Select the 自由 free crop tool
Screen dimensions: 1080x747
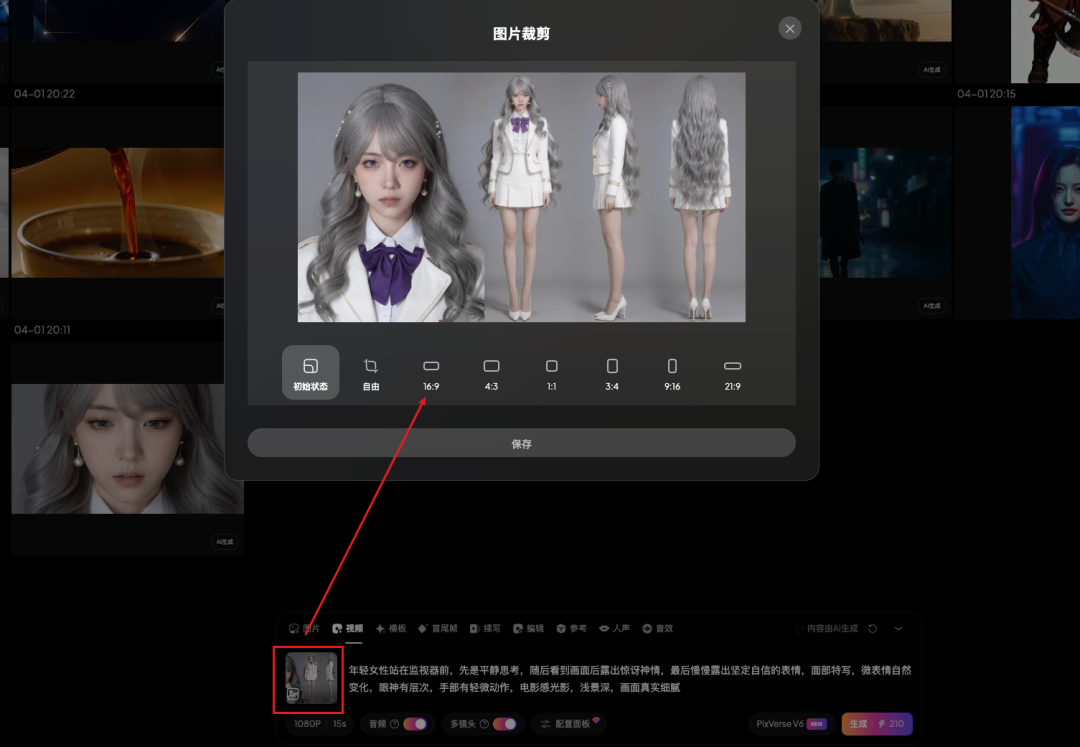pyautogui.click(x=371, y=372)
